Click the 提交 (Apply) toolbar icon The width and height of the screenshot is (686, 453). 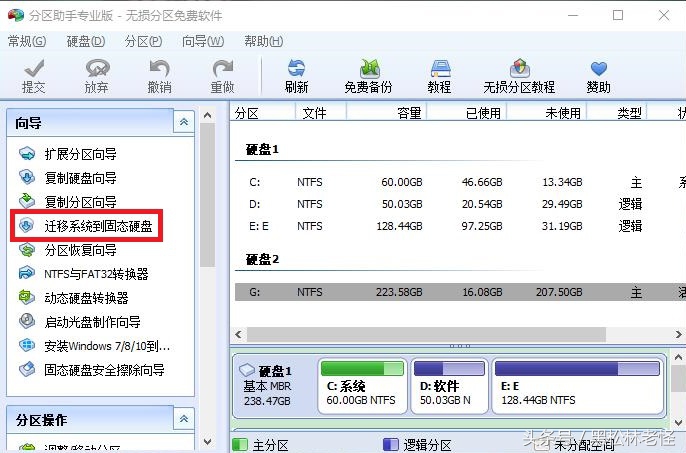[34, 77]
